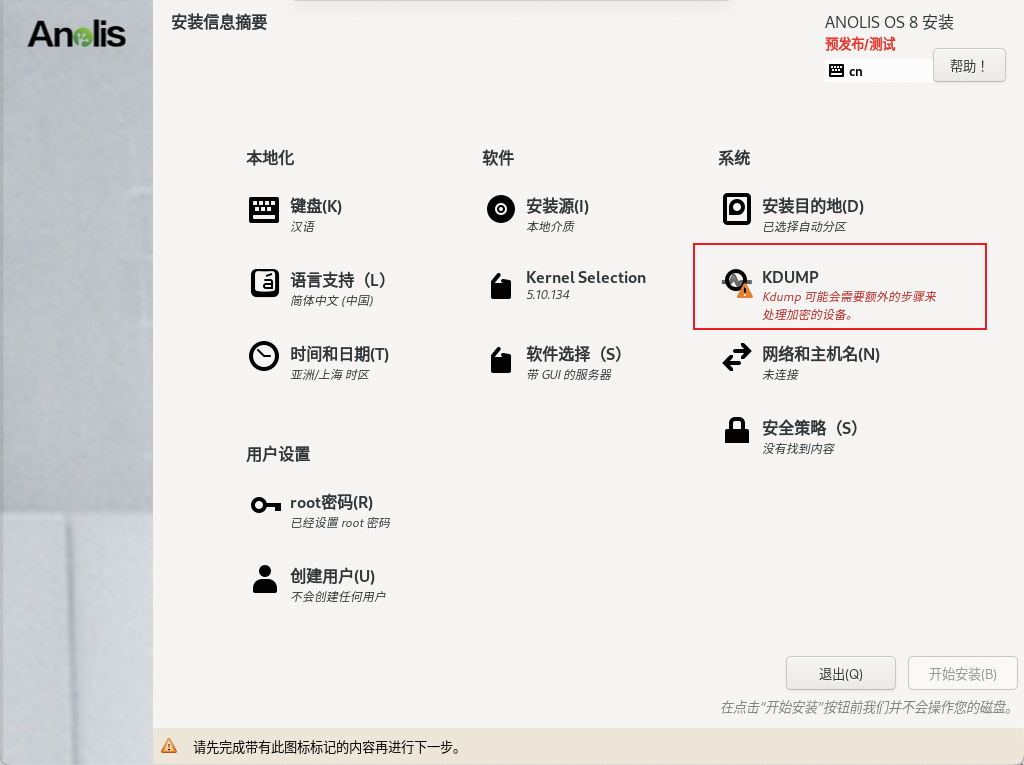The height and width of the screenshot is (765, 1024).
Task: Click the key icon for root密码
Action: tap(264, 506)
